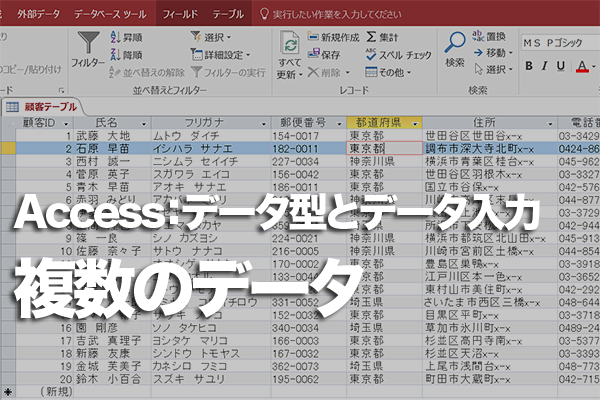The image size is (600, 400).
Task: Open the MS Pゴシック font box
Action: [x=559, y=42]
